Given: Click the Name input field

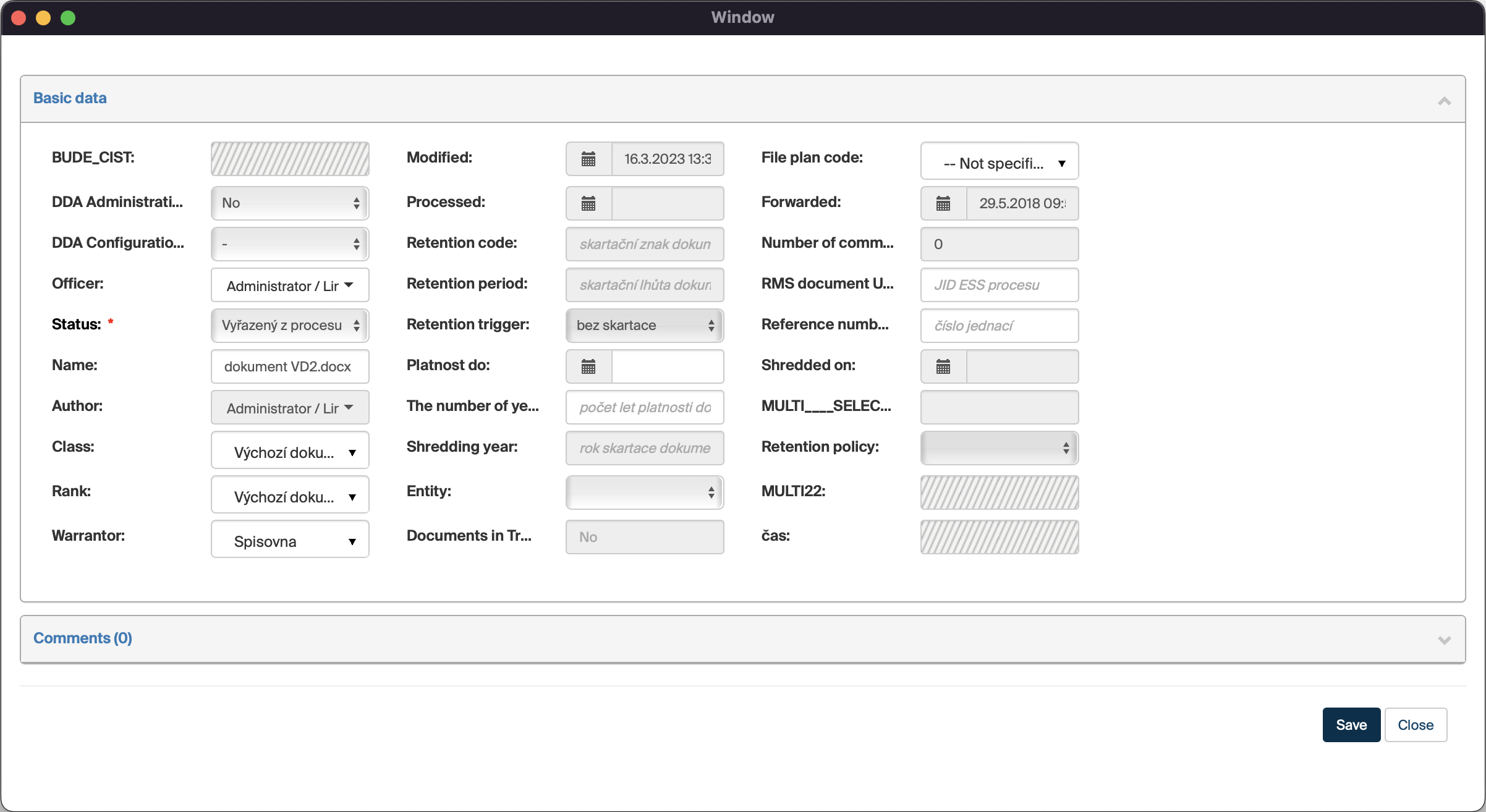Looking at the screenshot, I should pos(289,366).
